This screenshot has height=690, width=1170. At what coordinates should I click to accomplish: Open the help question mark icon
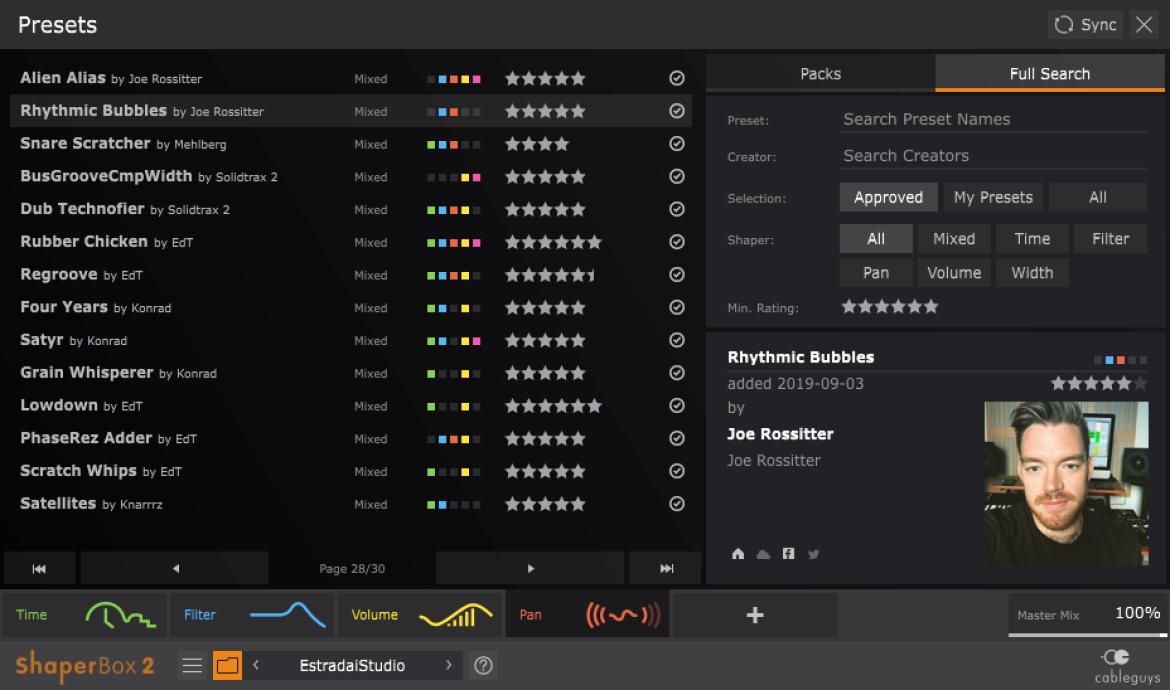(484, 665)
